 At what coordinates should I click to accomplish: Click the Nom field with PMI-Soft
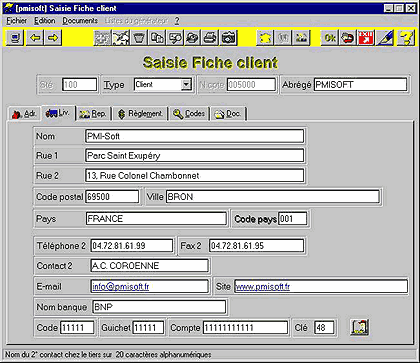click(x=195, y=136)
